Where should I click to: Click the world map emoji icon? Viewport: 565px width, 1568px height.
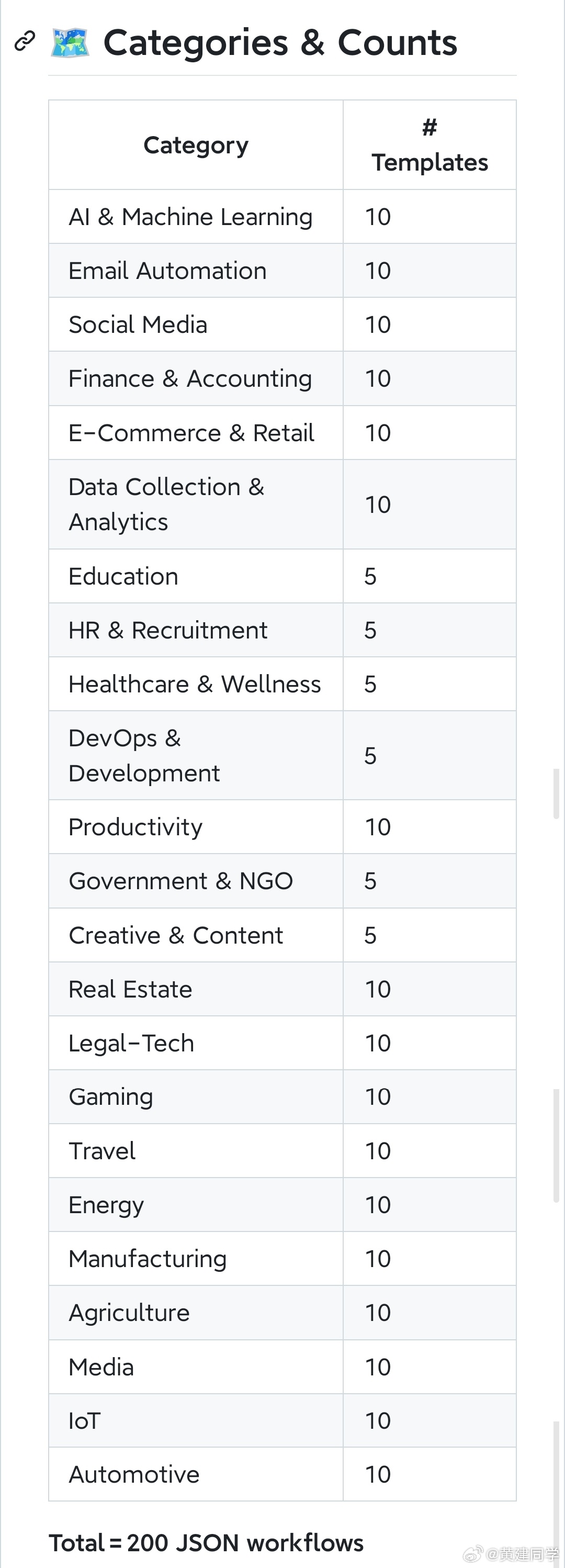tap(70, 42)
